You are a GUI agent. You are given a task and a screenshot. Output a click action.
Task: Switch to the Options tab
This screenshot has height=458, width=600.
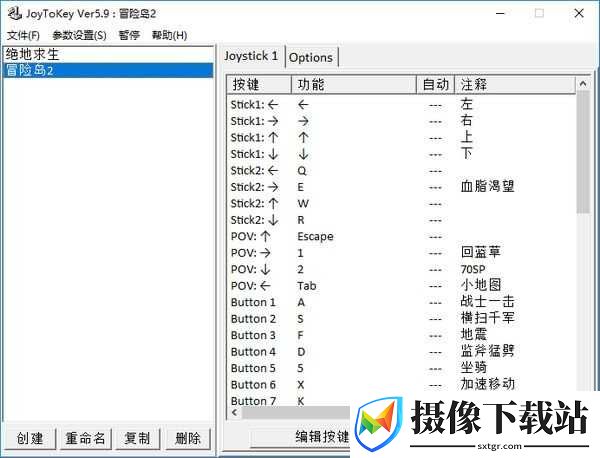[x=311, y=58]
